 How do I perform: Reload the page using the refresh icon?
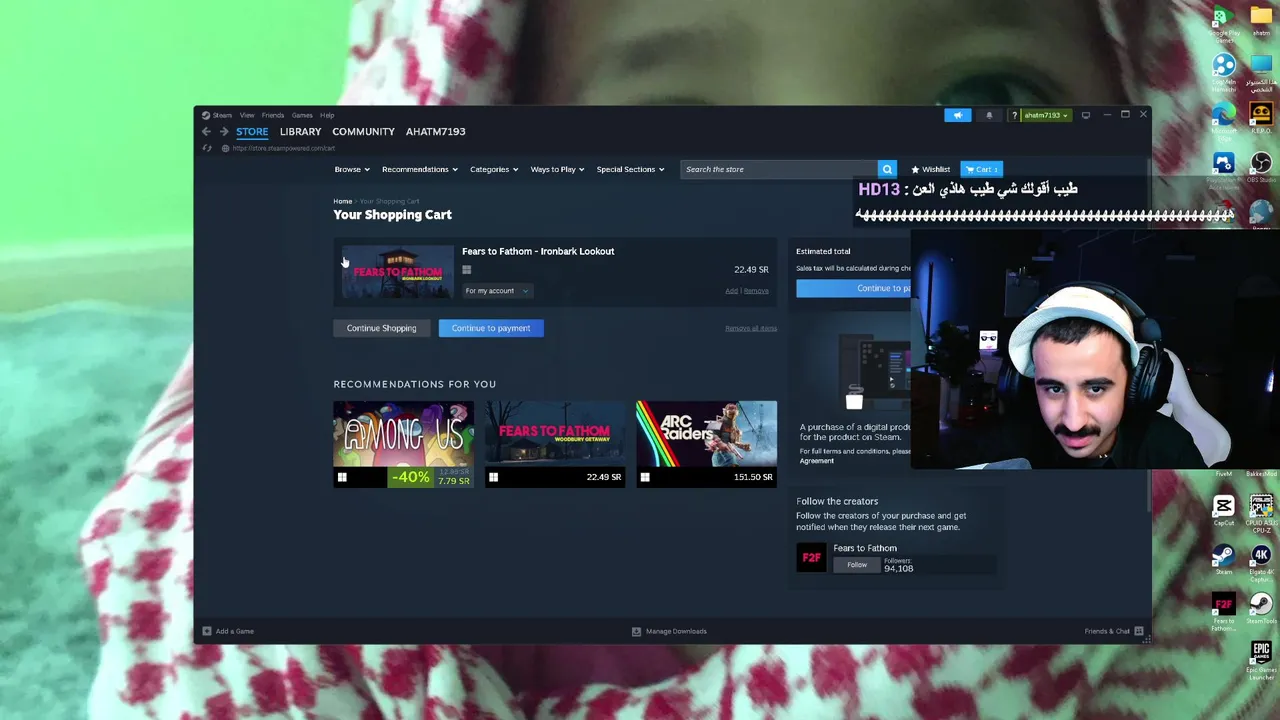pyautogui.click(x=207, y=148)
